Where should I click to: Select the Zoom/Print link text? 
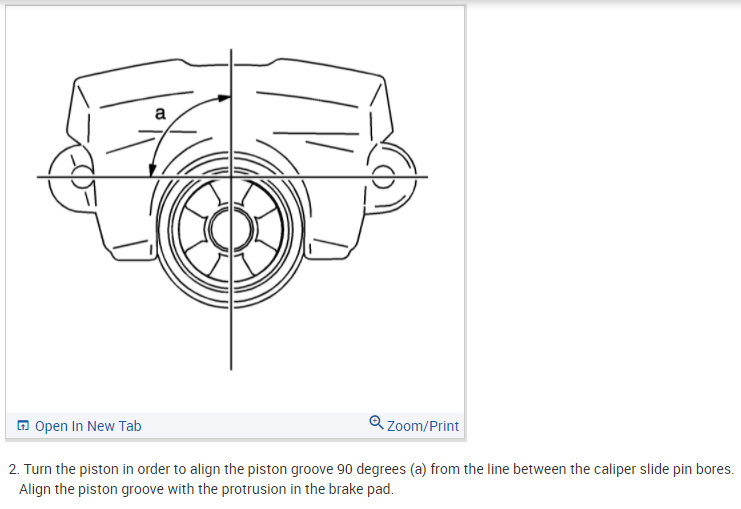point(422,426)
